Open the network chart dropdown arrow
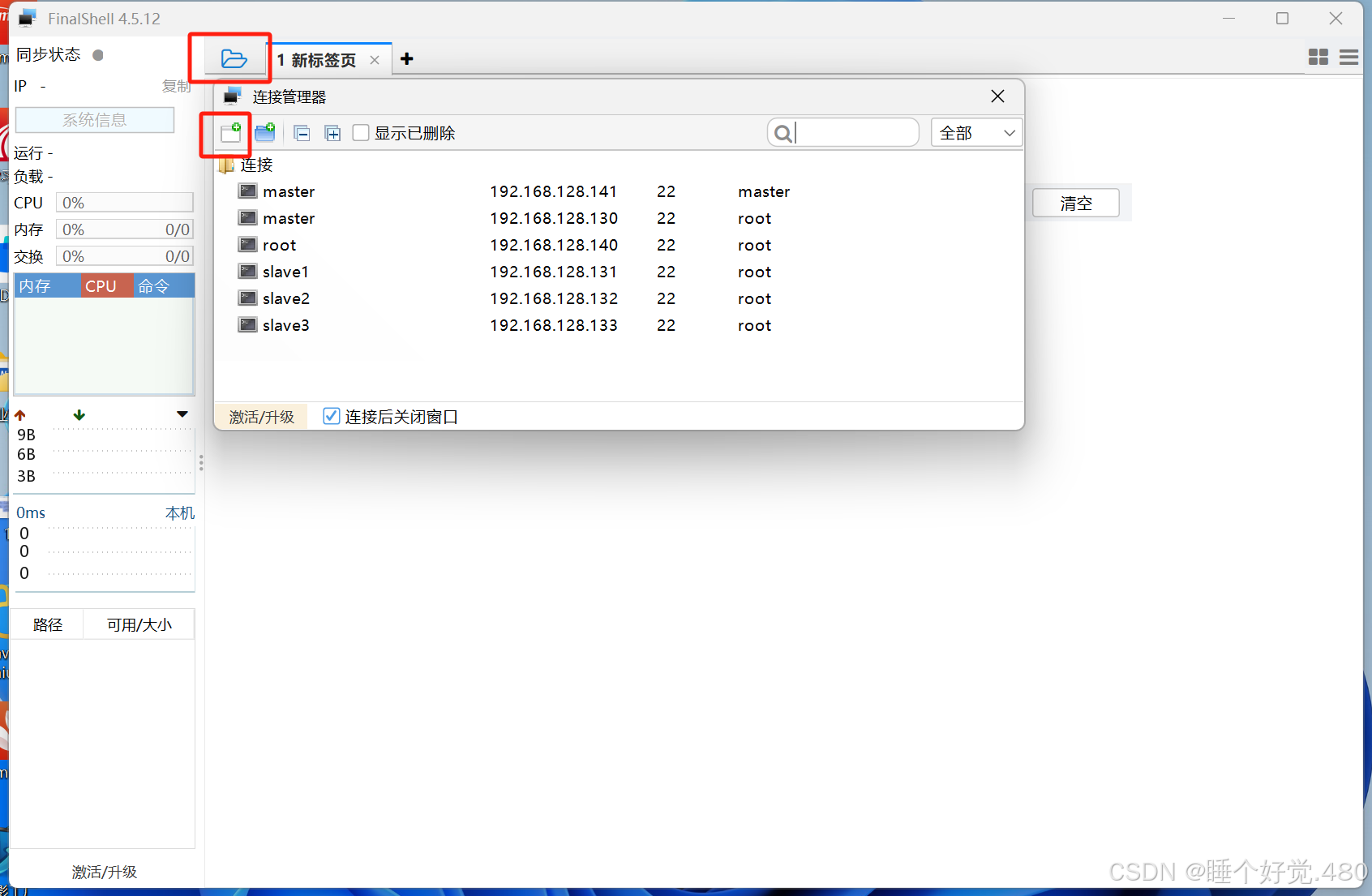Image resolution: width=1372 pixels, height=896 pixels. tap(182, 414)
